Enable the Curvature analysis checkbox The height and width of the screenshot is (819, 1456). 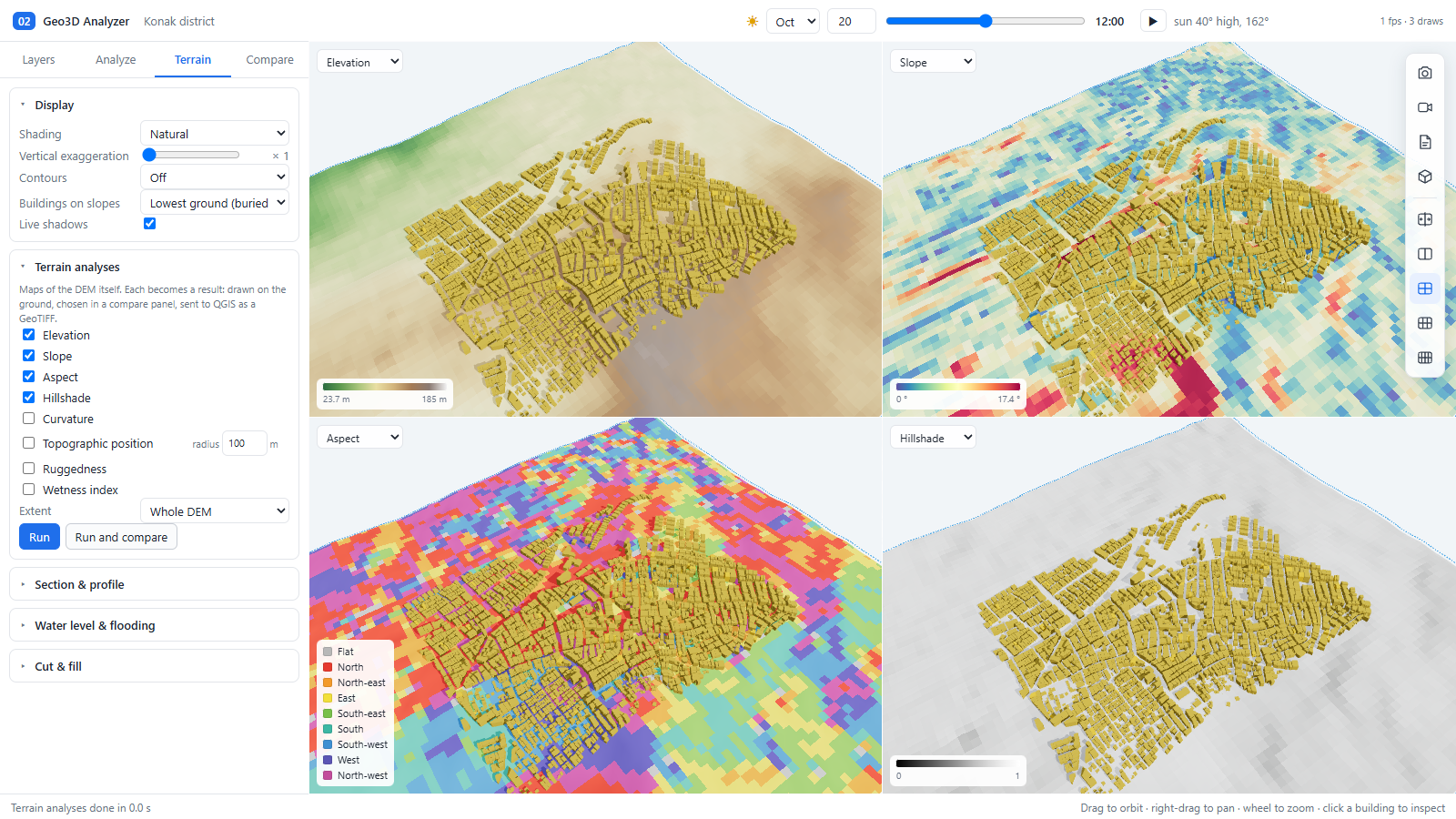pyautogui.click(x=29, y=419)
